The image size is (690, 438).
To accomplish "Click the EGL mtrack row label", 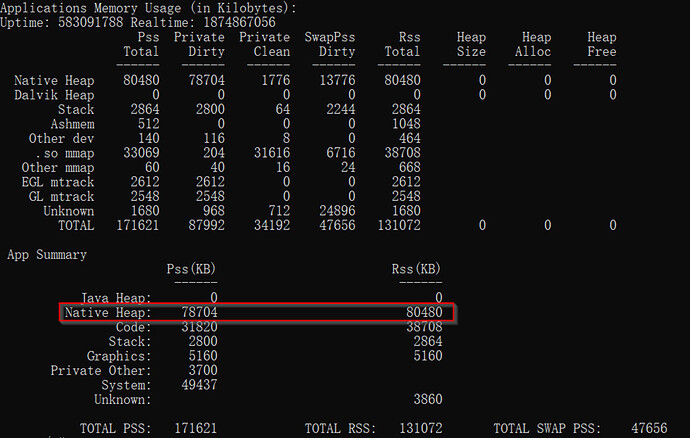I will tap(62, 182).
